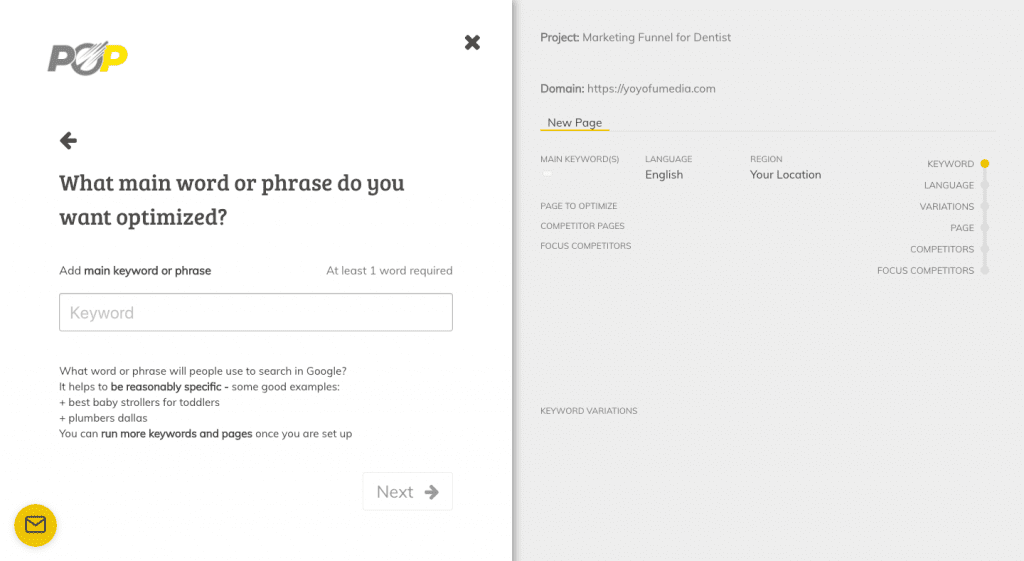This screenshot has height=561, width=1024.
Task: Go back with the left arrow
Action: pos(68,141)
